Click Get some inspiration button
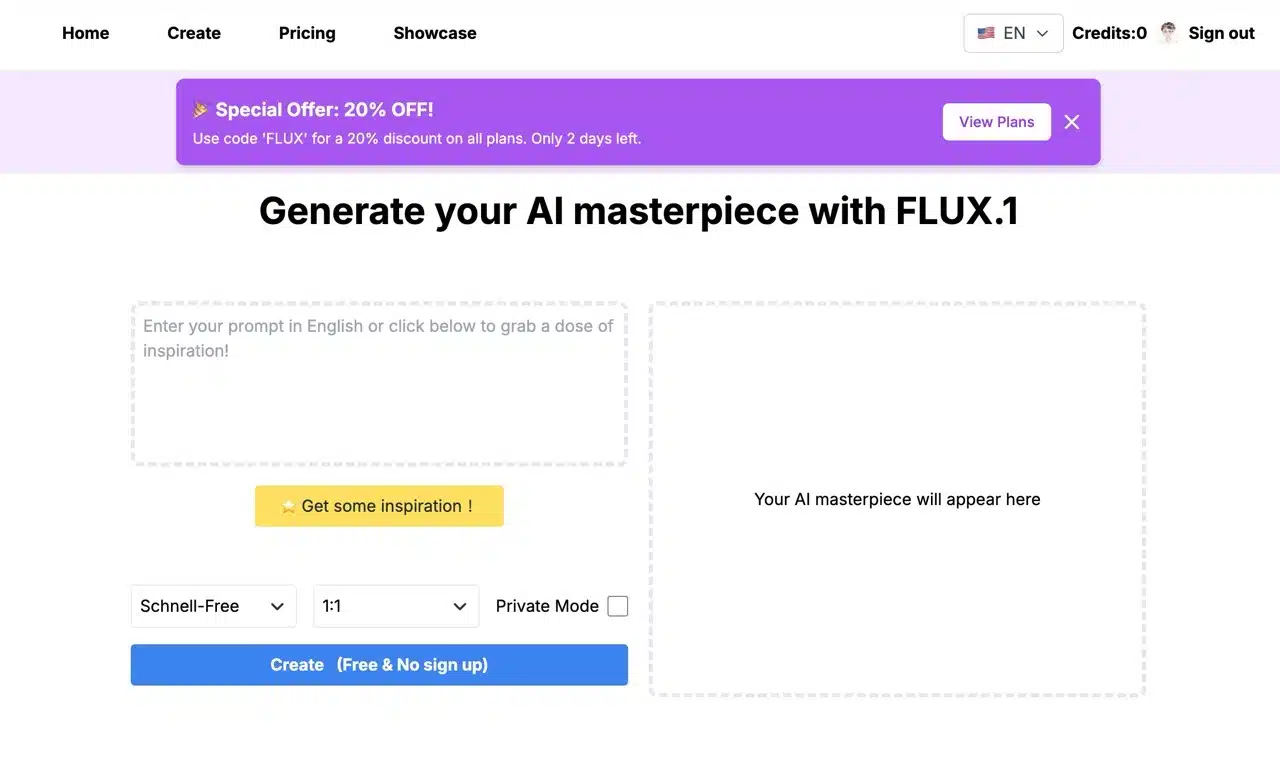The width and height of the screenshot is (1280, 774). tap(379, 506)
